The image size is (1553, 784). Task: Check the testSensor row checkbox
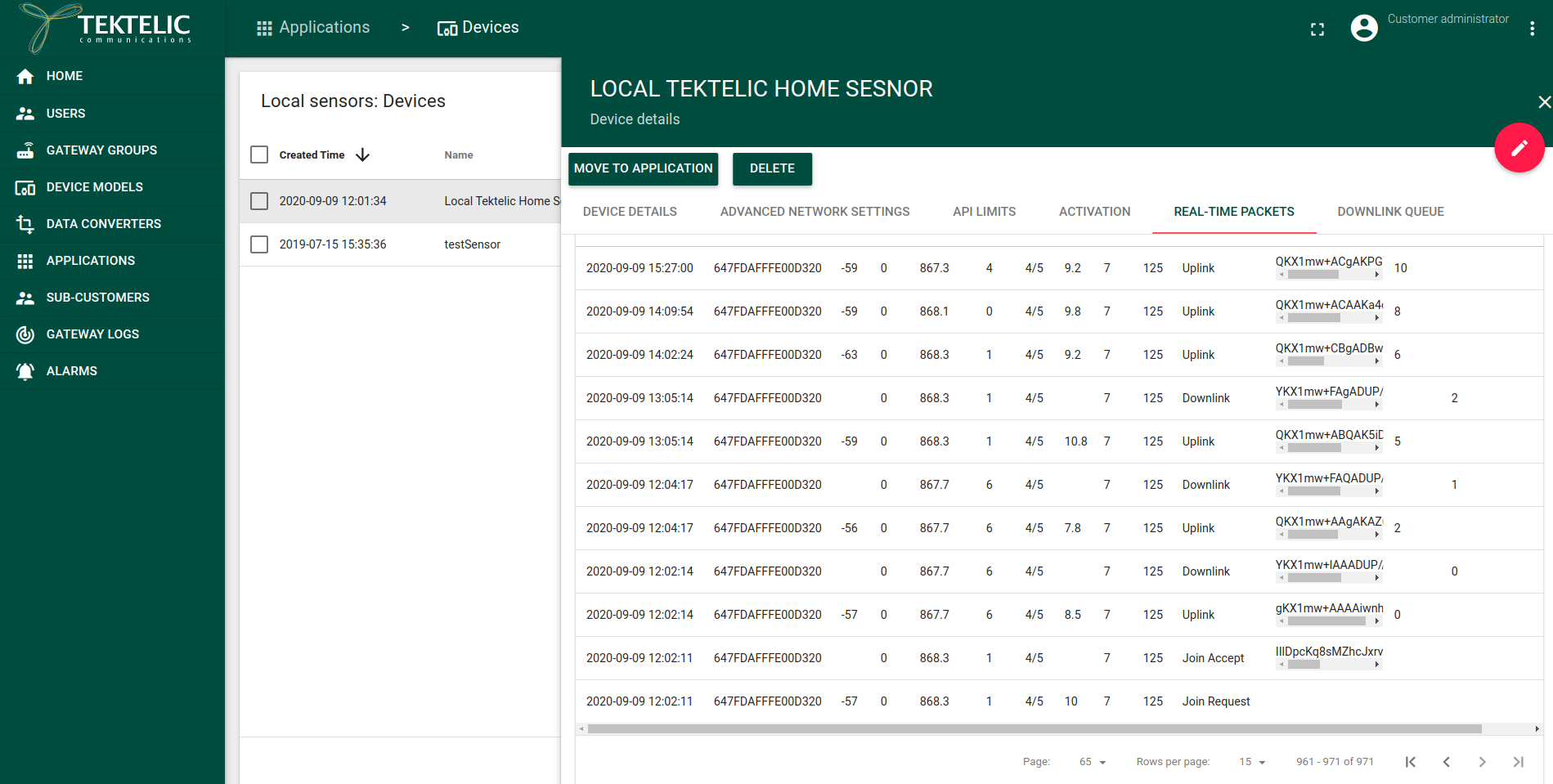259,244
